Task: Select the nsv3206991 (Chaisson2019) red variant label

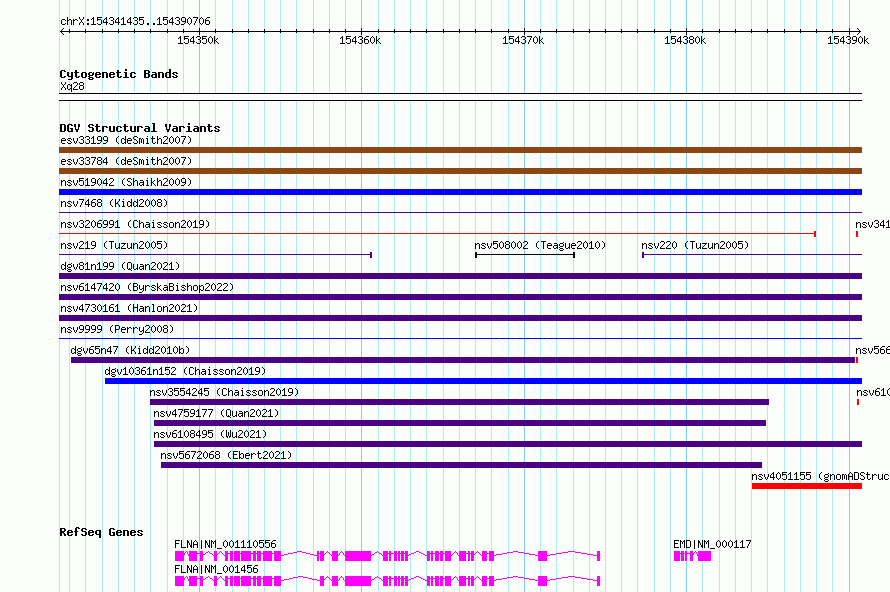Action: [135, 224]
